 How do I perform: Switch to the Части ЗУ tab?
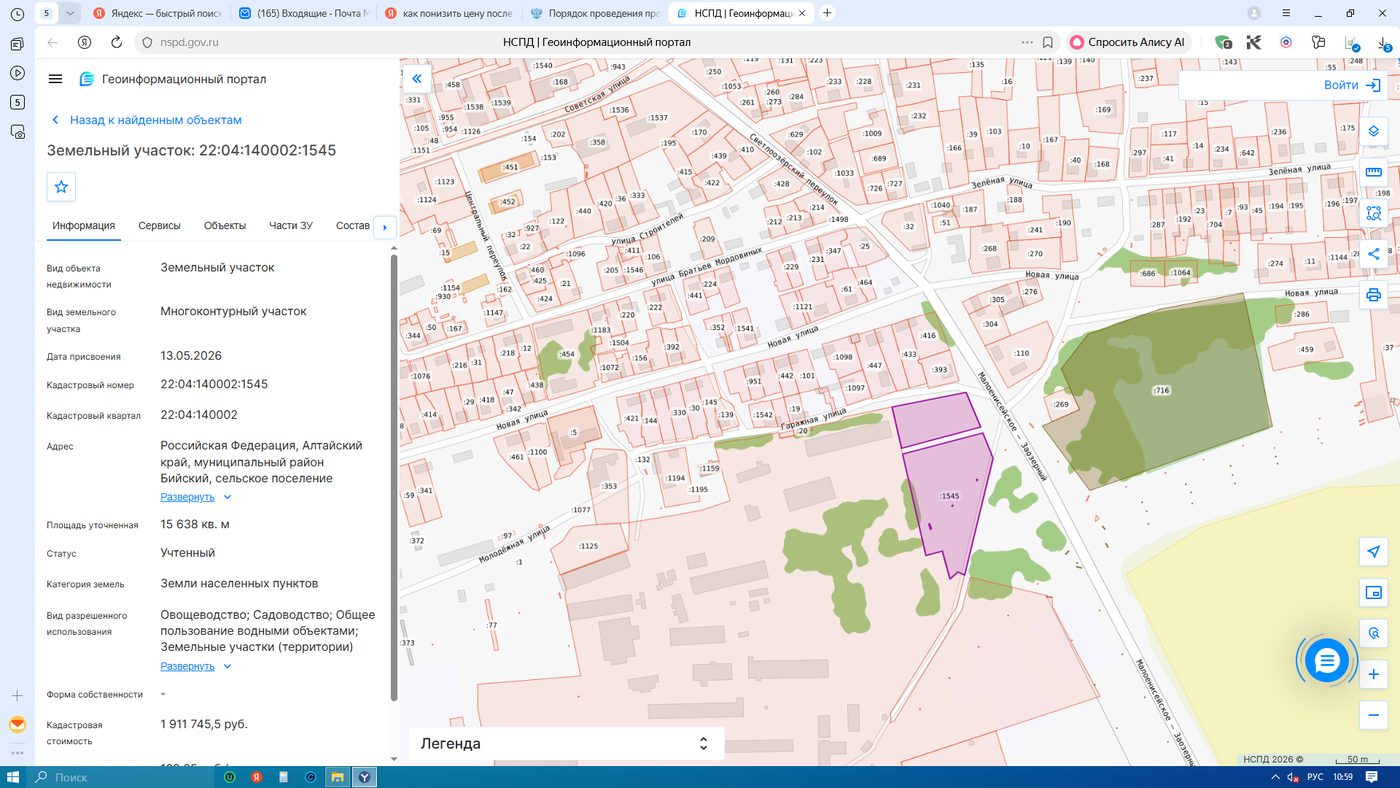[x=291, y=226]
